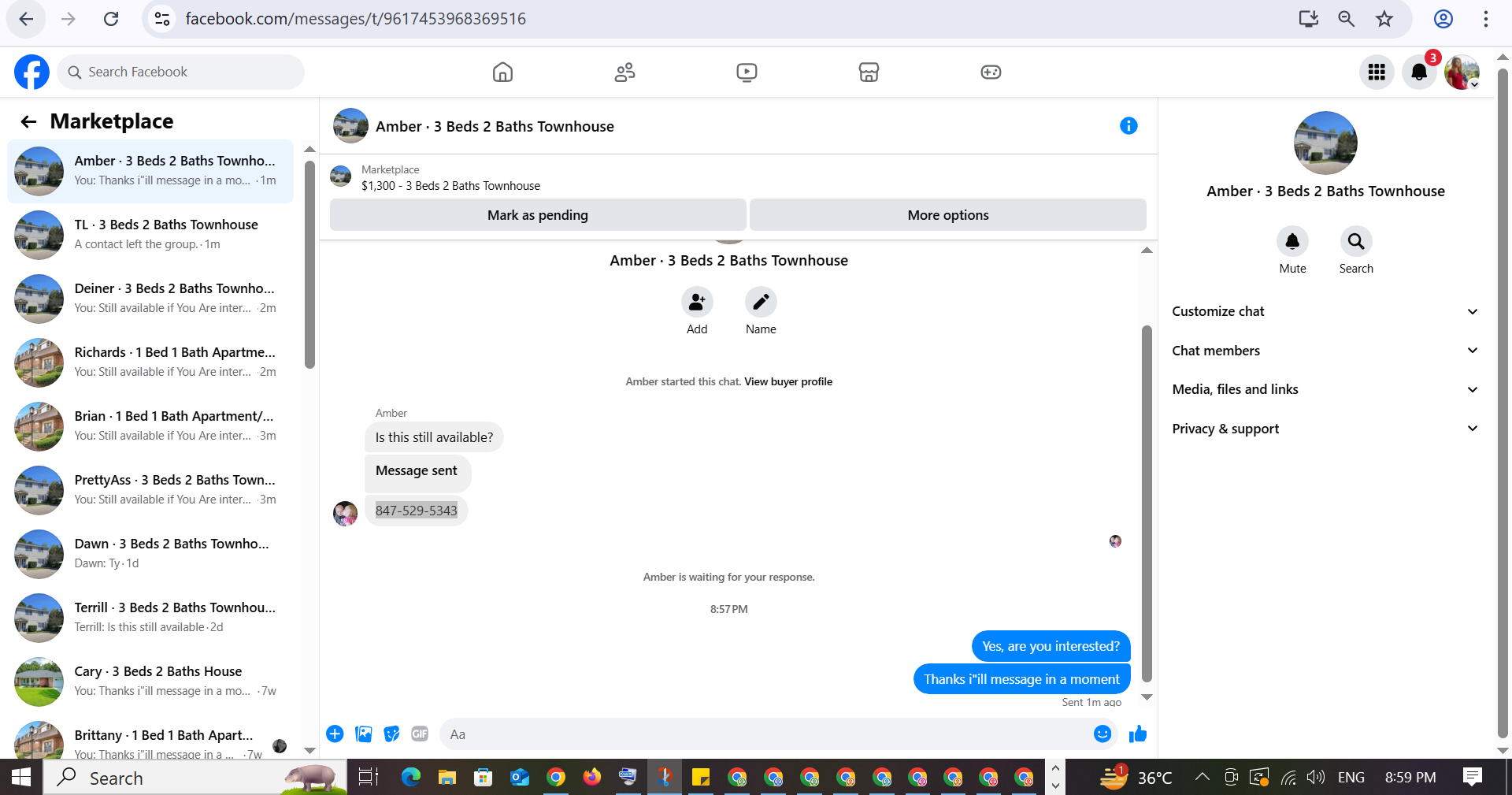Click the taskbar clock showing 8:59 PM
This screenshot has width=1512, height=795.
pos(1410,777)
